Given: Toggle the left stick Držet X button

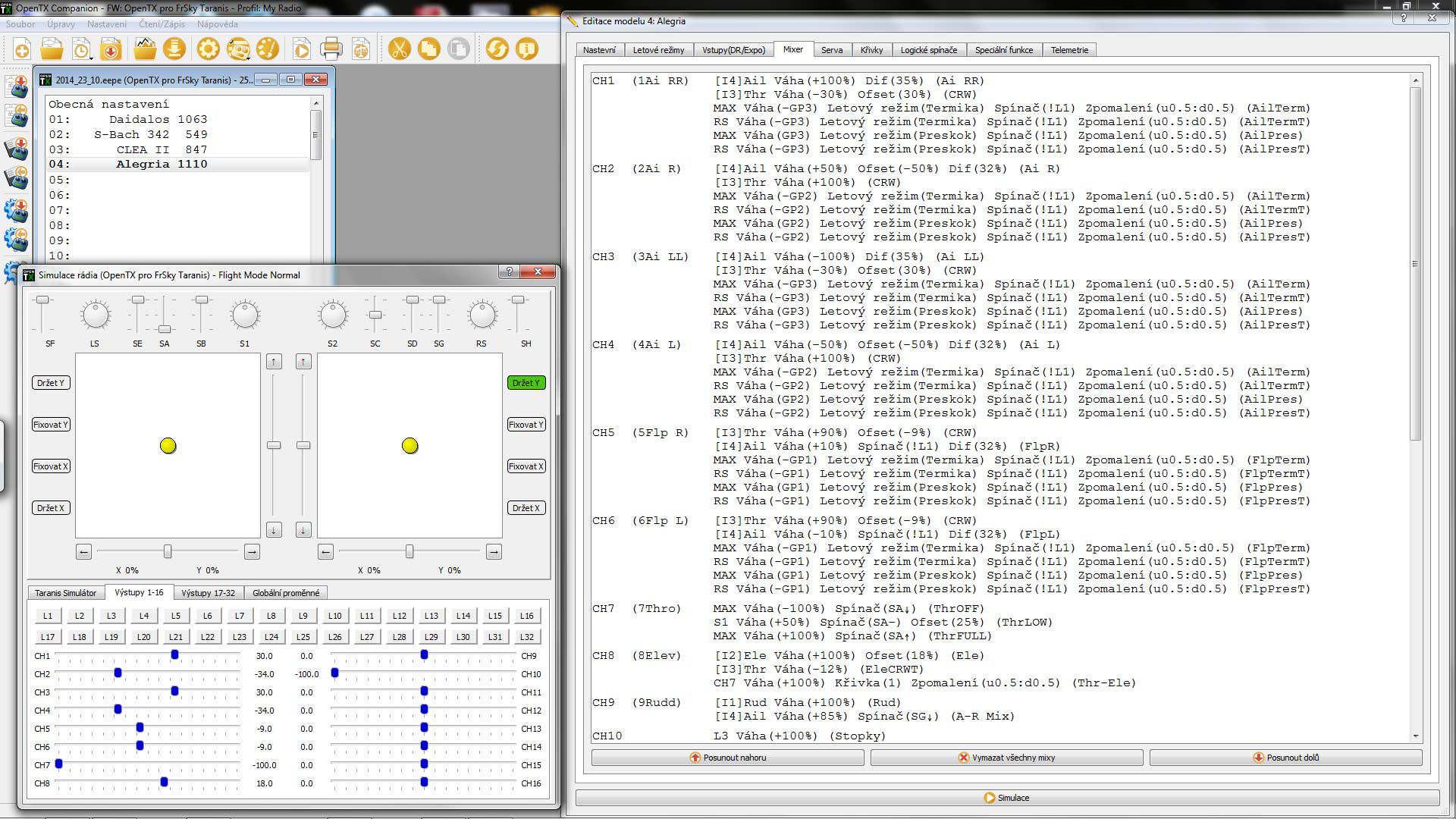Looking at the screenshot, I should [x=51, y=508].
